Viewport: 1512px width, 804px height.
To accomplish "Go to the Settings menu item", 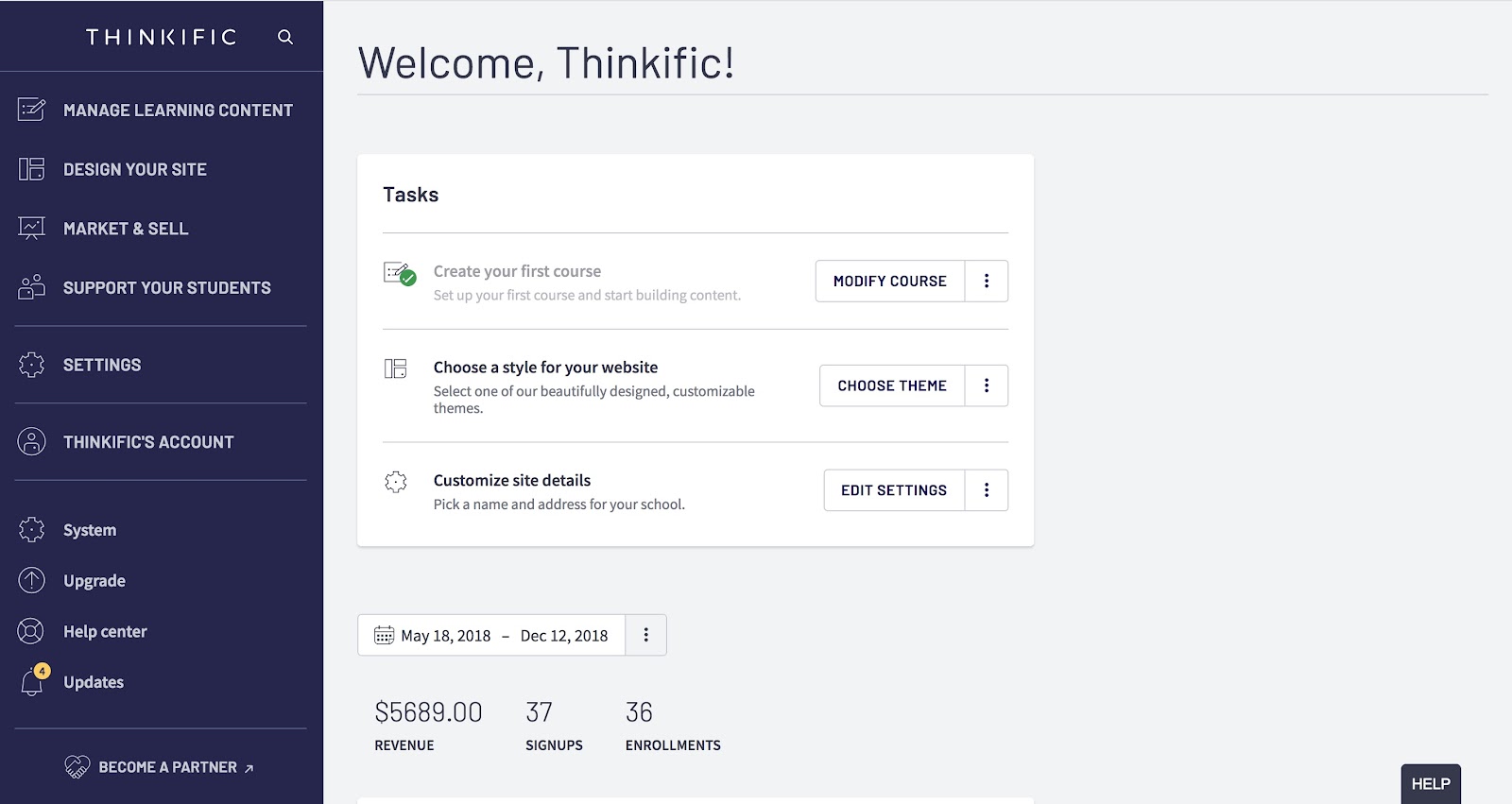I will pos(102,365).
